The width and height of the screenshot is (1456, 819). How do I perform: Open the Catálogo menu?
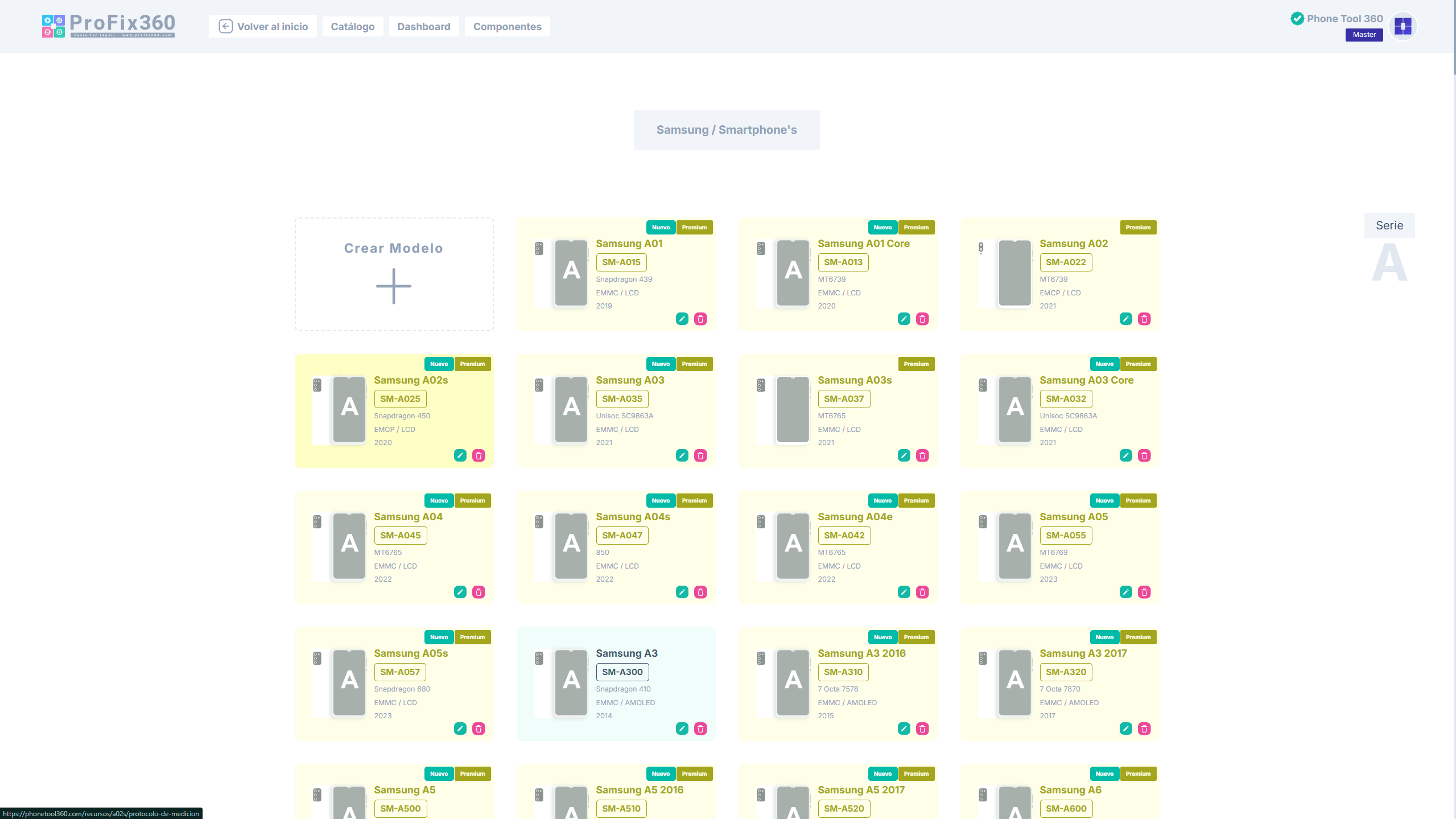point(352,27)
